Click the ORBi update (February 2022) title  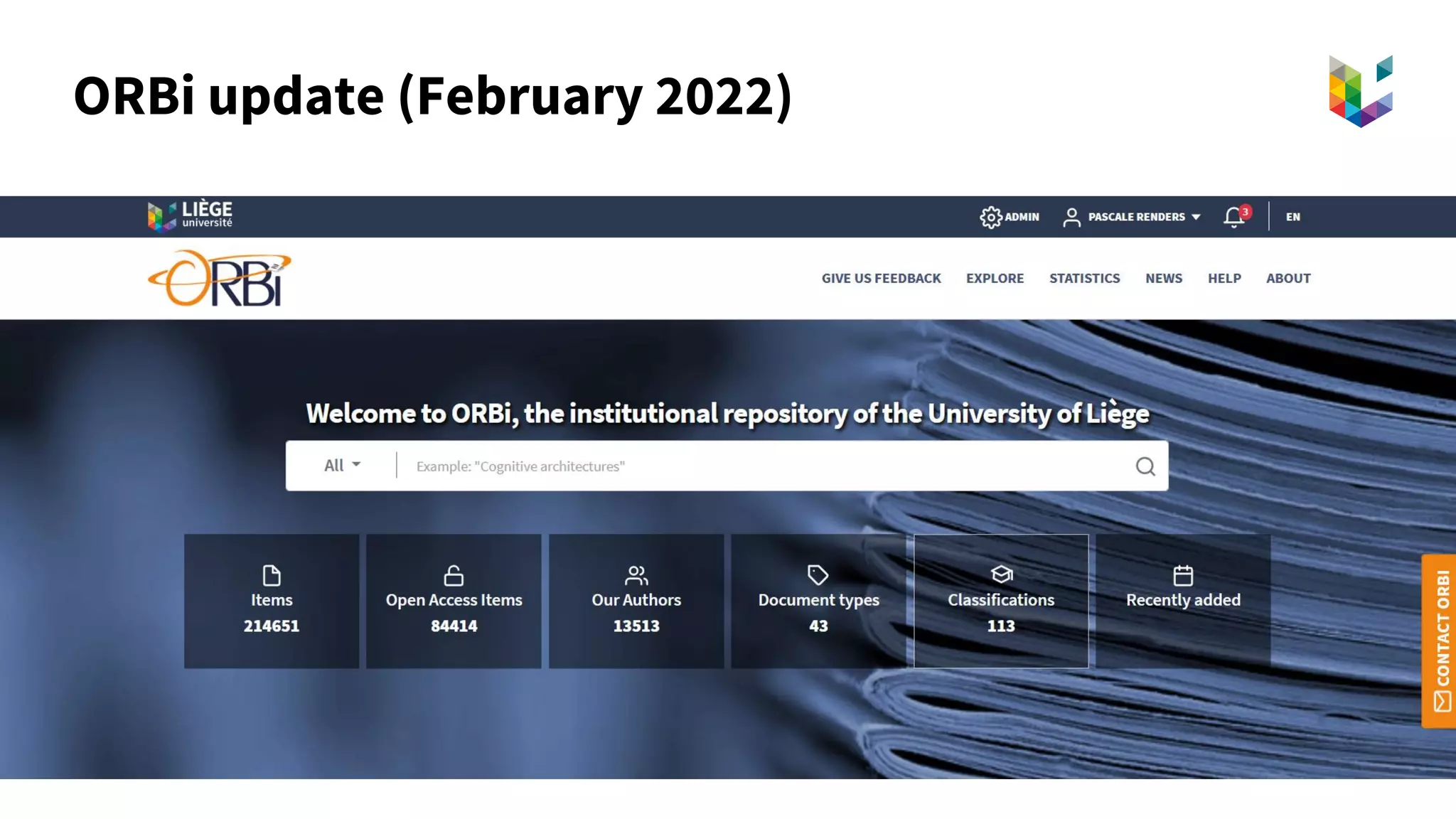(x=432, y=95)
